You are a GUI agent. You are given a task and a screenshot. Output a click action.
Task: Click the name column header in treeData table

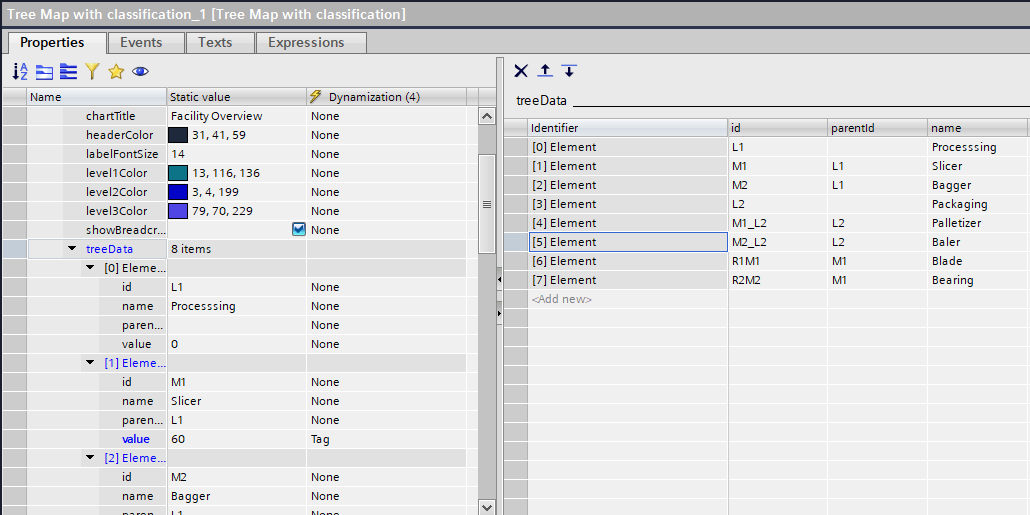(977, 128)
